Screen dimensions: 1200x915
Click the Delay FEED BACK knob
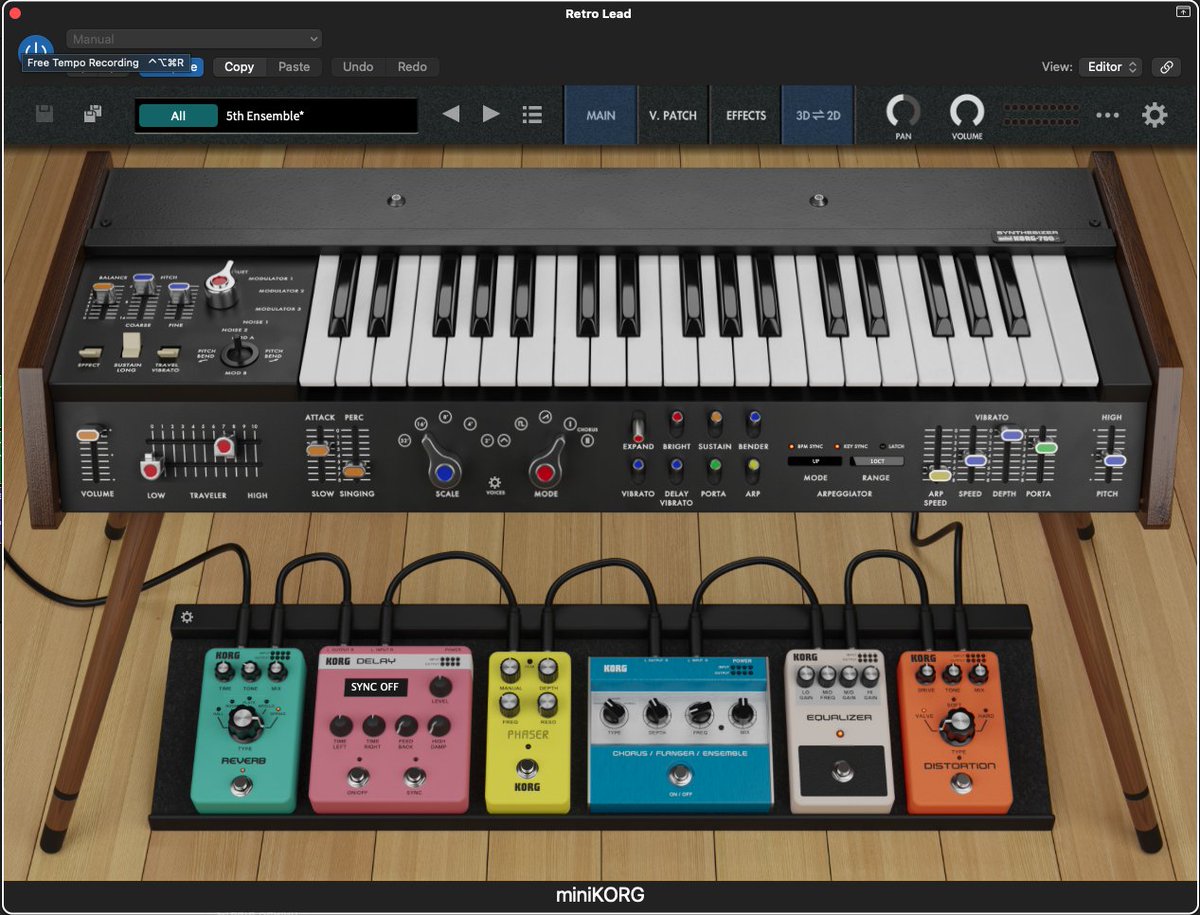click(406, 726)
